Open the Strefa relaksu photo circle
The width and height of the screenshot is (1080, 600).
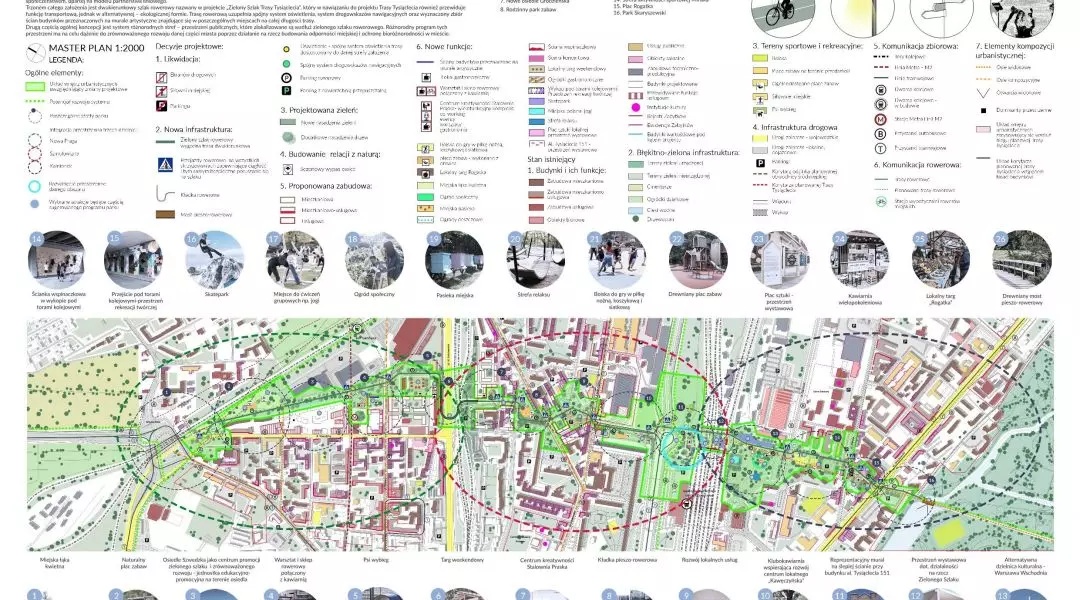coord(536,260)
